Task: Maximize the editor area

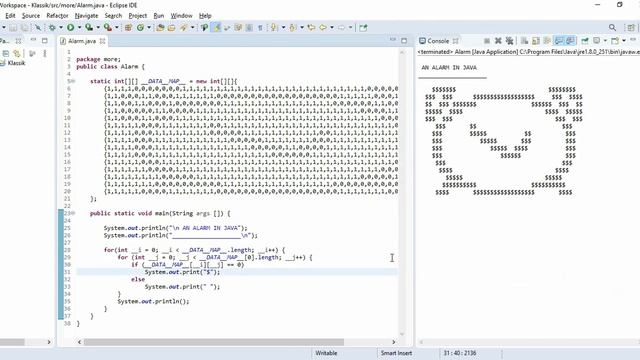Action: 404,40
